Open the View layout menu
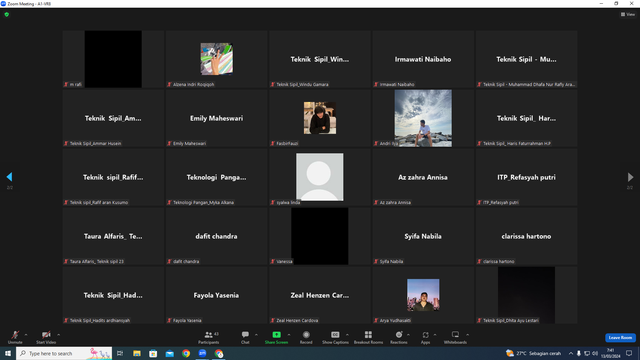Image resolution: width=640 pixels, height=360 pixels. [x=628, y=14]
